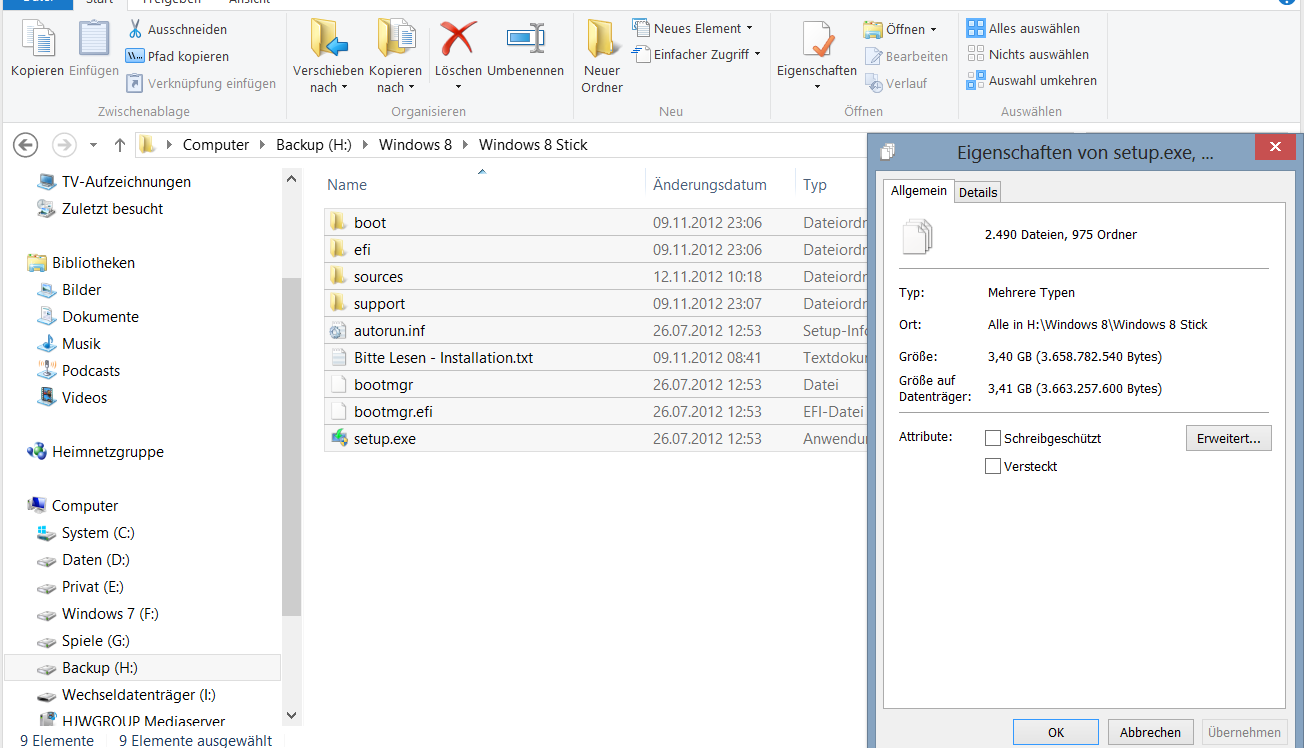
Task: Click the Einfügen clipboard icon
Action: click(94, 39)
